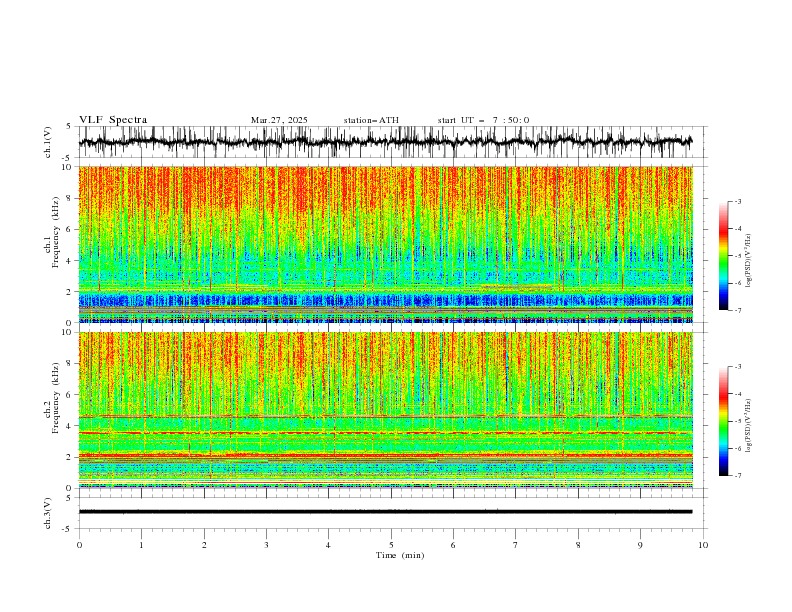Screen dimensions: 792x612
Task: Click time axis tick label "9"
Action: [640, 545]
